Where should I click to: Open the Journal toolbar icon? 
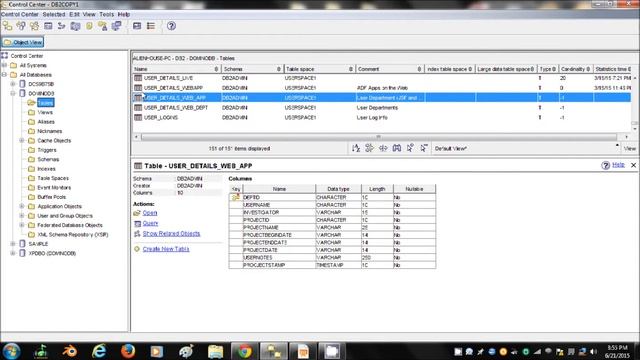coord(89,26)
